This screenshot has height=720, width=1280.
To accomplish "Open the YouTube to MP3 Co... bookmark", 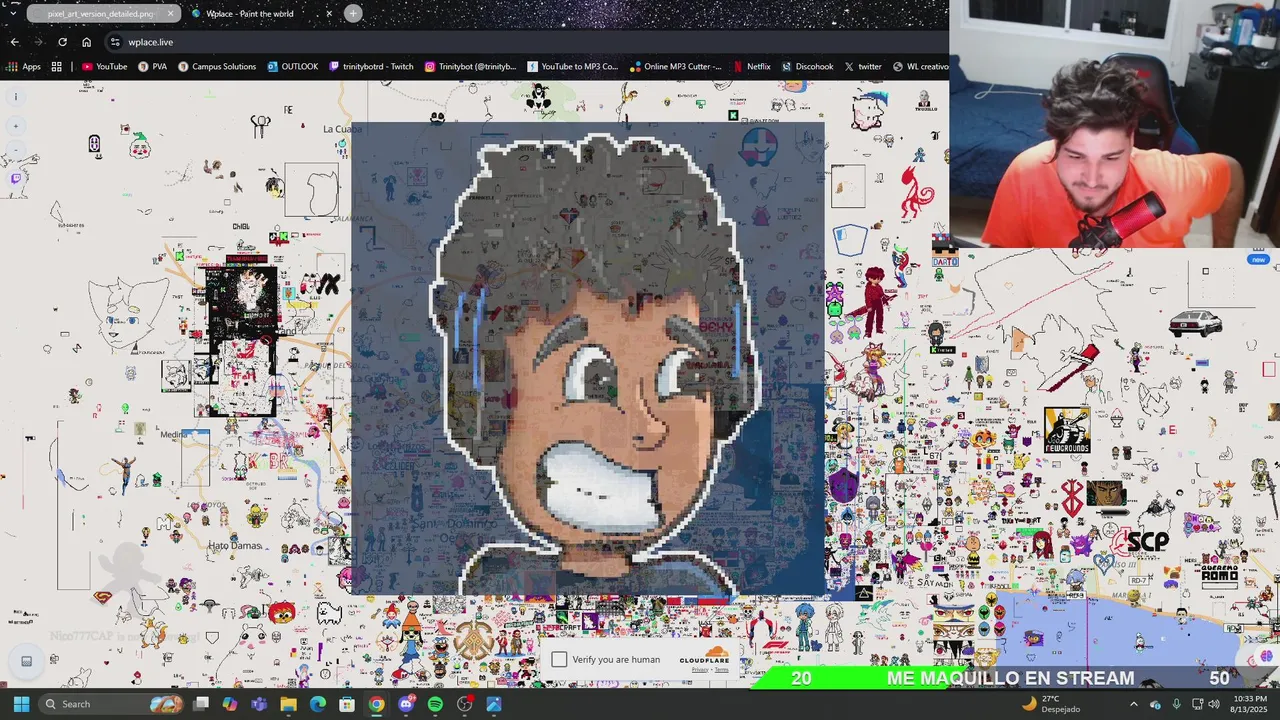I will pyautogui.click(x=573, y=67).
